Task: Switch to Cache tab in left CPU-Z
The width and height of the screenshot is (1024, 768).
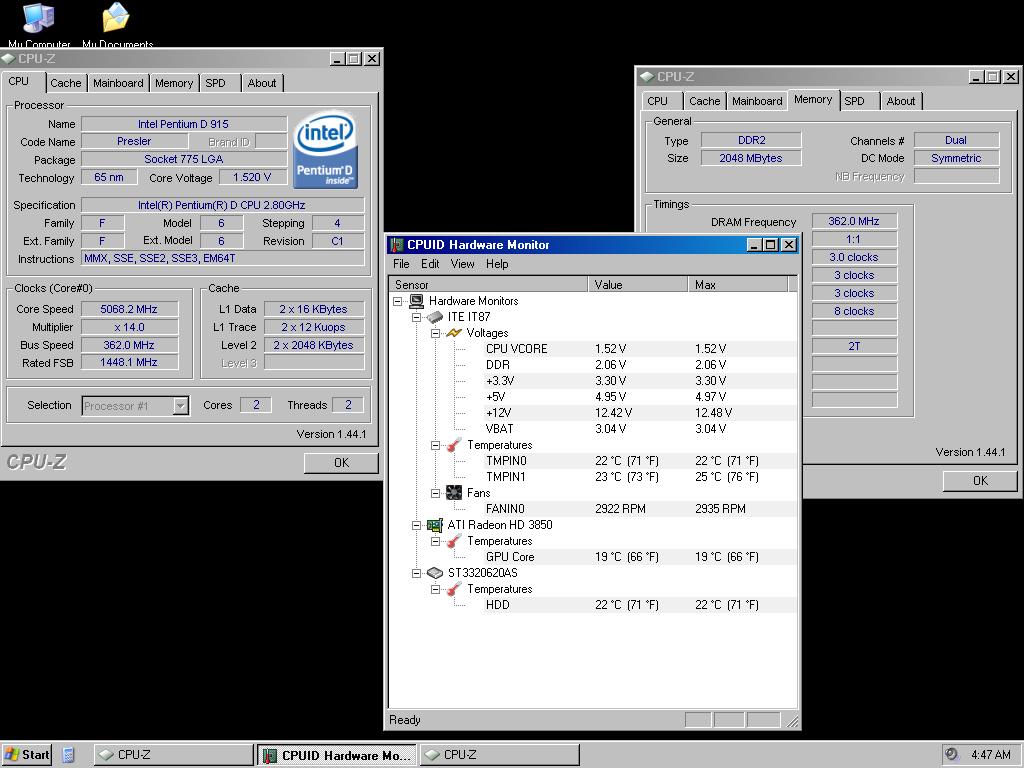Action: click(x=66, y=83)
